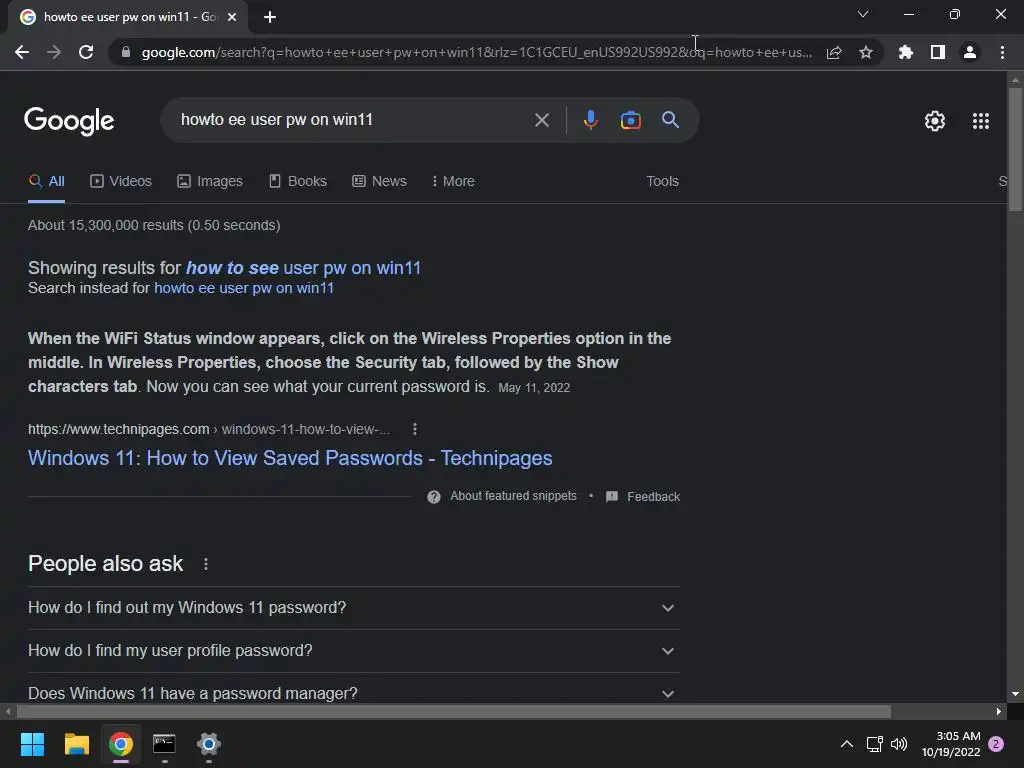Click the corrected 'how to see' link

pos(303,268)
